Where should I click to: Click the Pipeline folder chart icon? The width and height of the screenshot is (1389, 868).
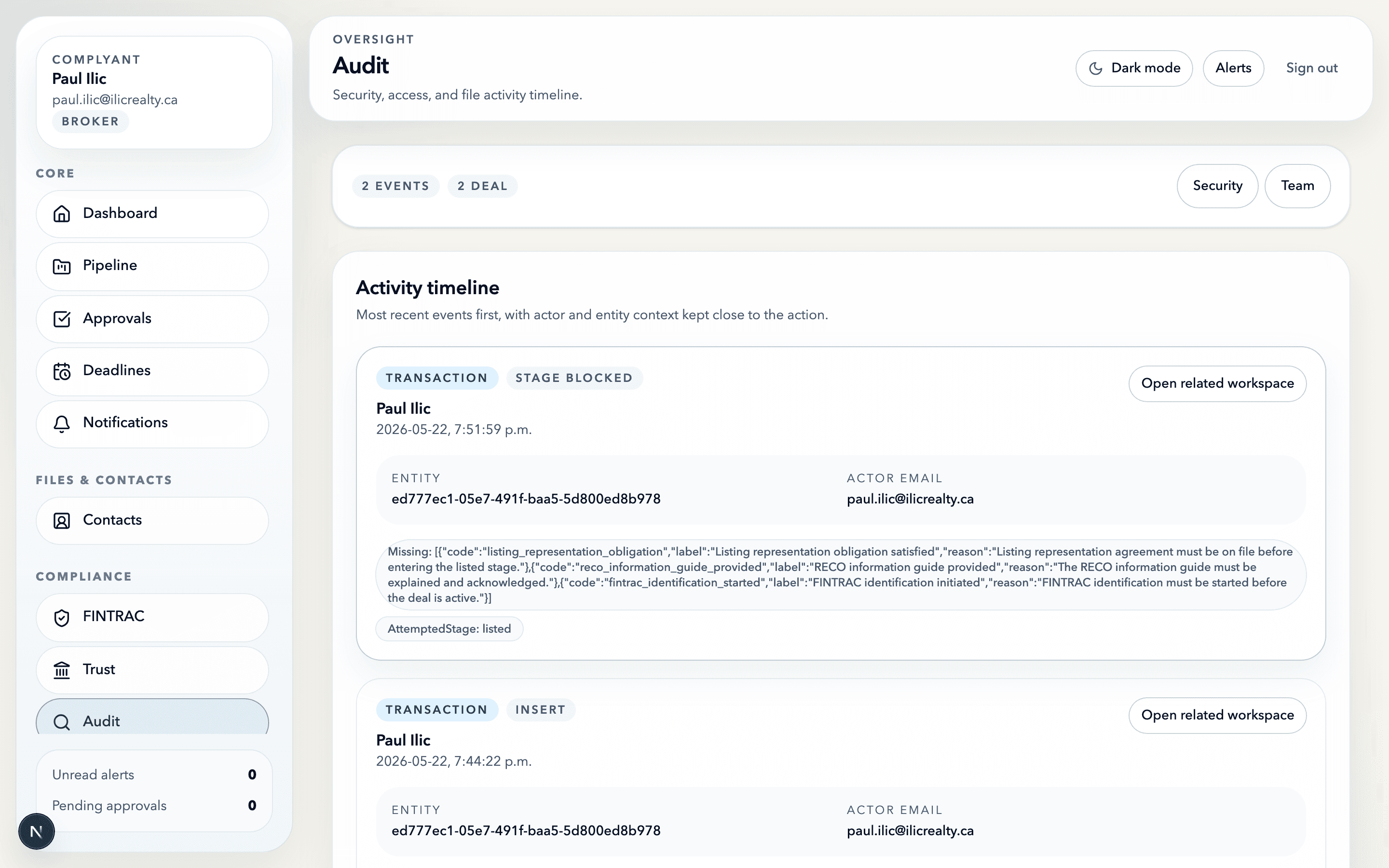coord(61,266)
